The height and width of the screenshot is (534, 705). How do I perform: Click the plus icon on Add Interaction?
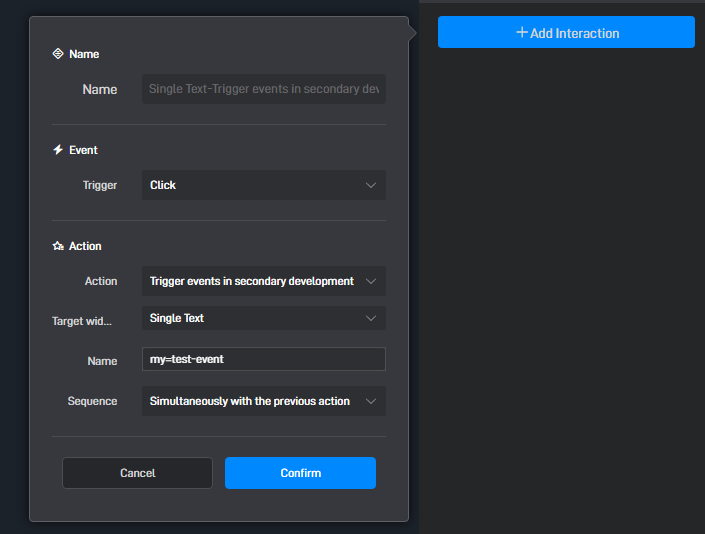(522, 32)
